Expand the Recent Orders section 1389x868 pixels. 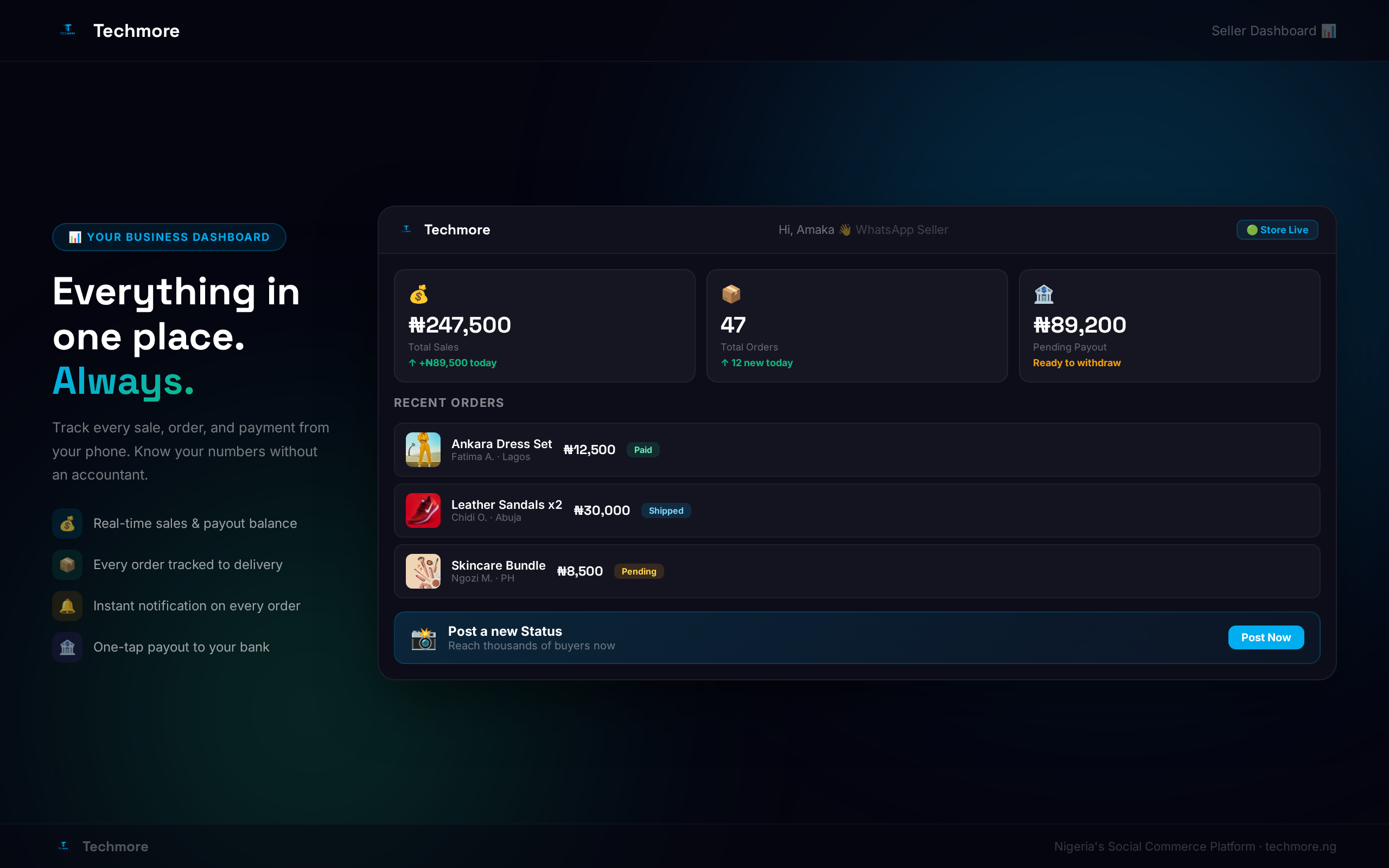449,403
